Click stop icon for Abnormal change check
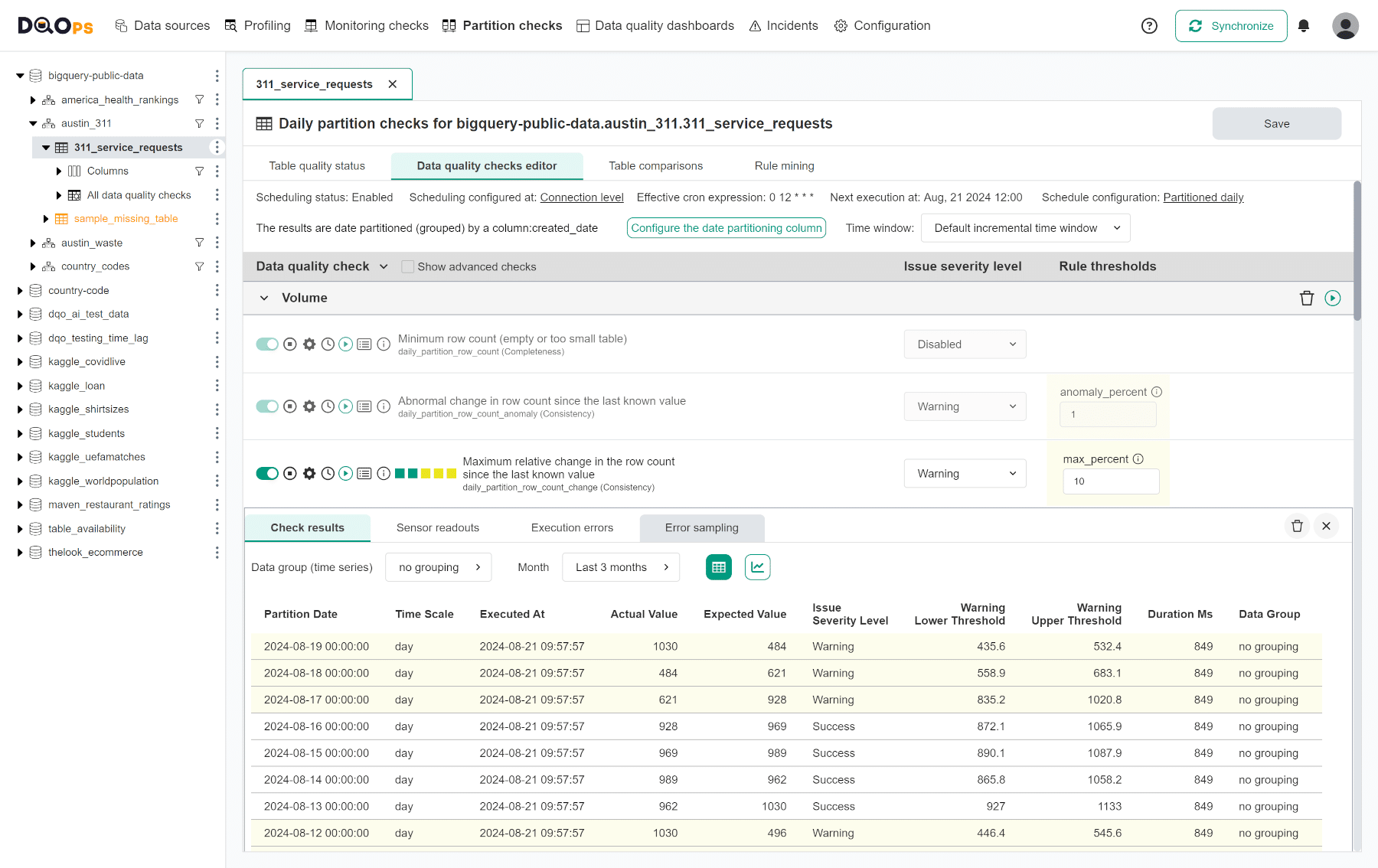1378x868 pixels. point(290,406)
